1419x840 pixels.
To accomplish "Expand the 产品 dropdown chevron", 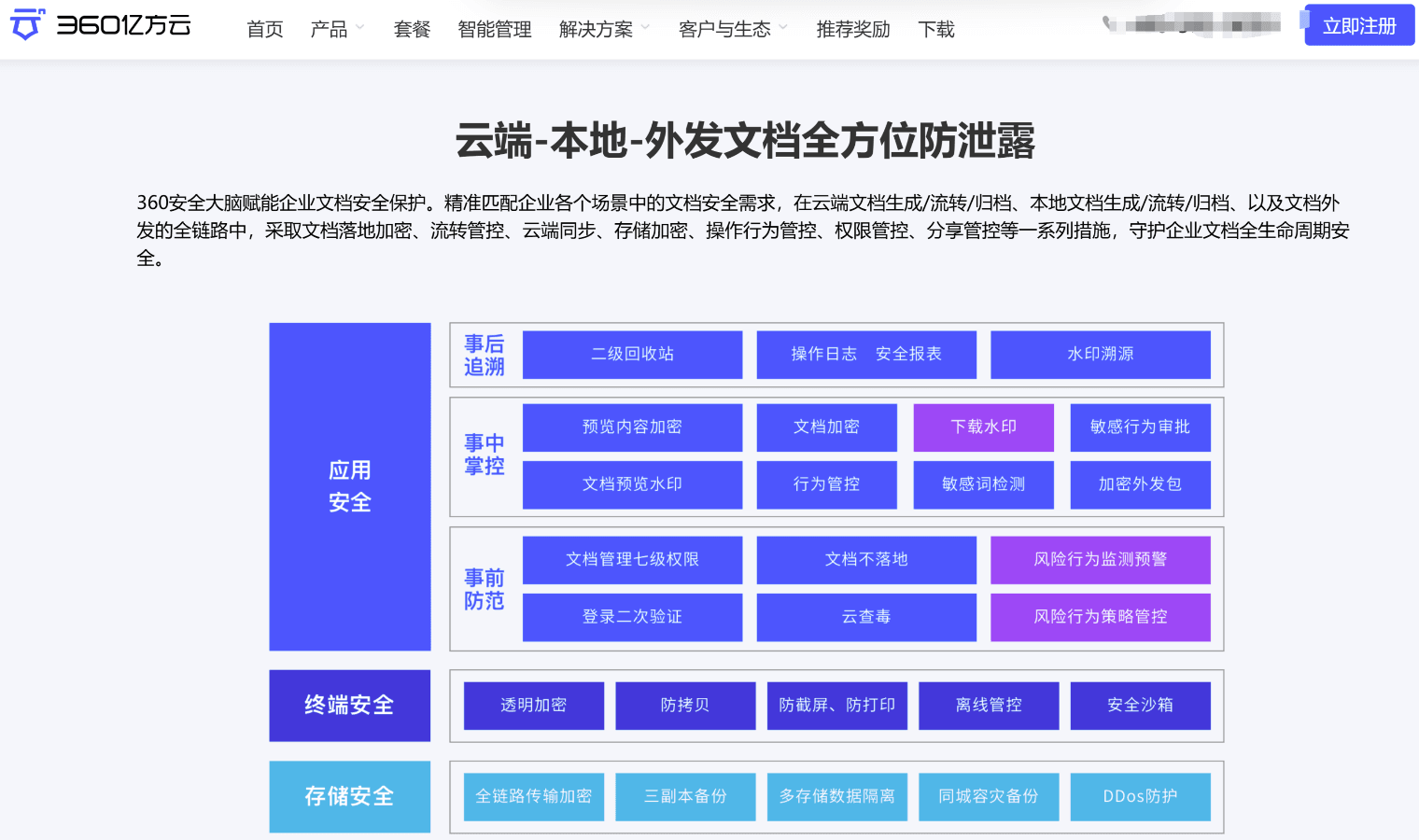I will tap(360, 28).
